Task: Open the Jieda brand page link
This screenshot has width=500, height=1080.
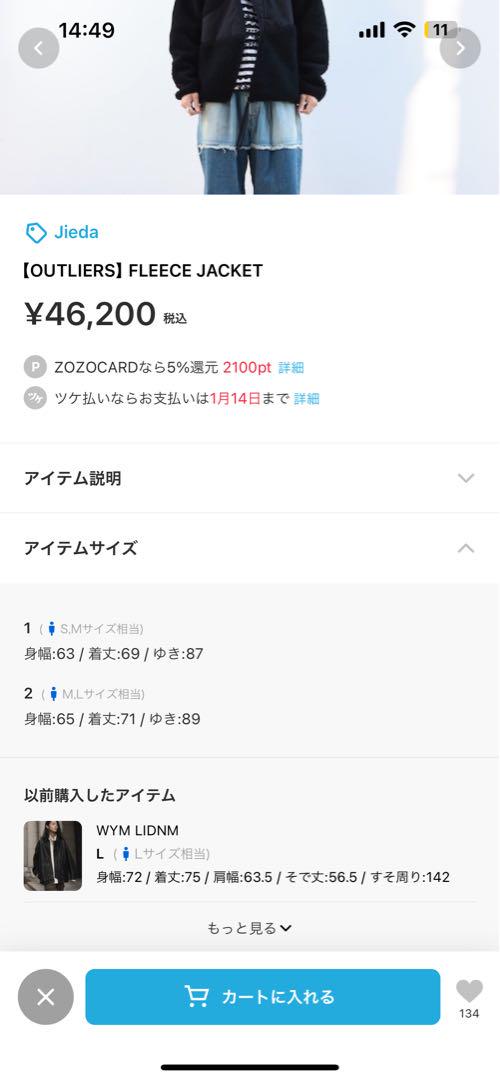Action: coord(76,232)
